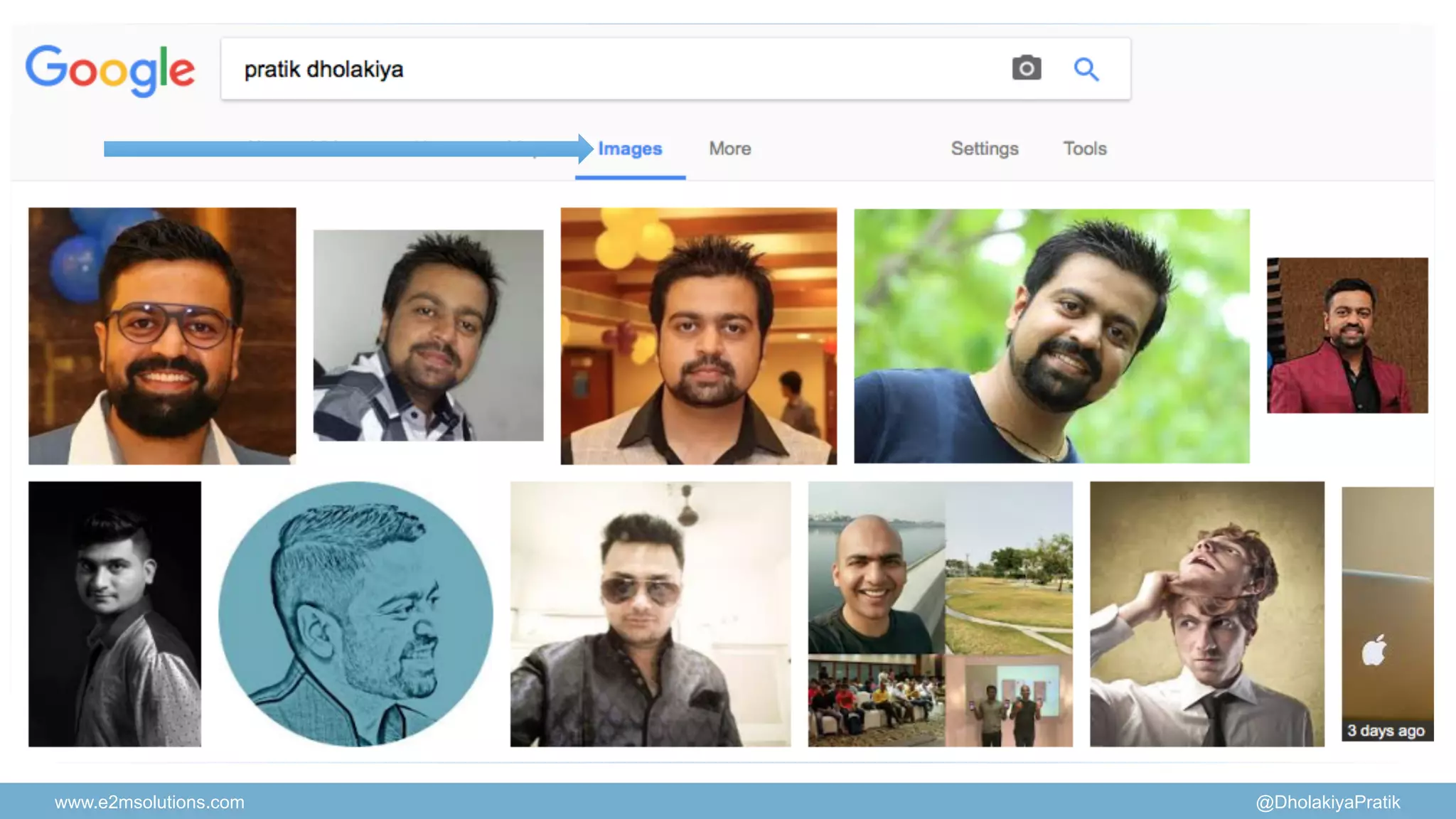Open thumbnail of man with yellow balloons behind
The height and width of the screenshot is (819, 1456).
(698, 336)
